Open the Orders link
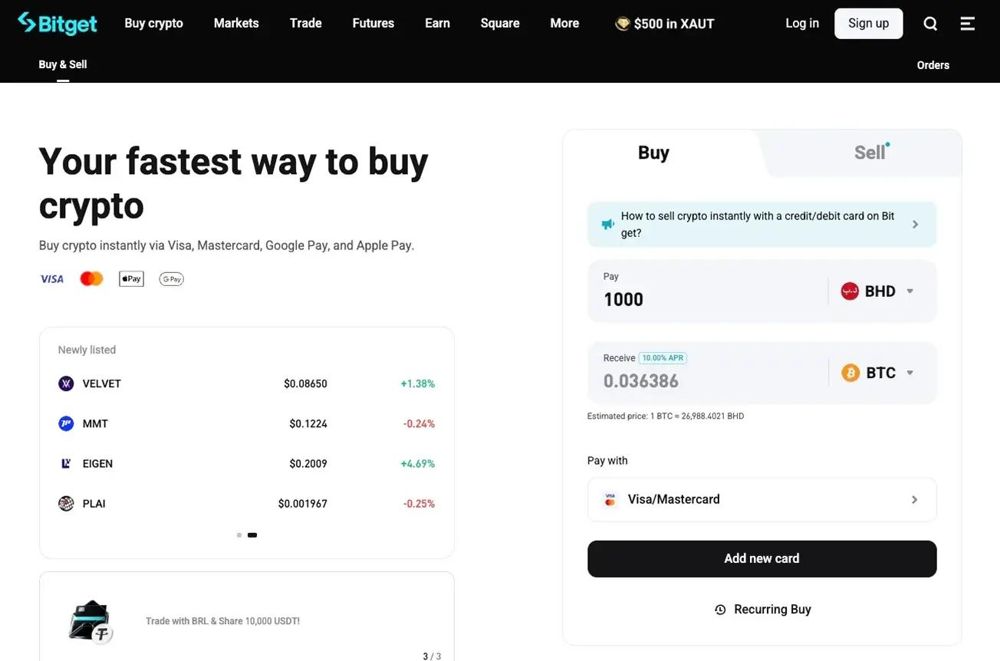The height and width of the screenshot is (661, 1000). (x=933, y=65)
